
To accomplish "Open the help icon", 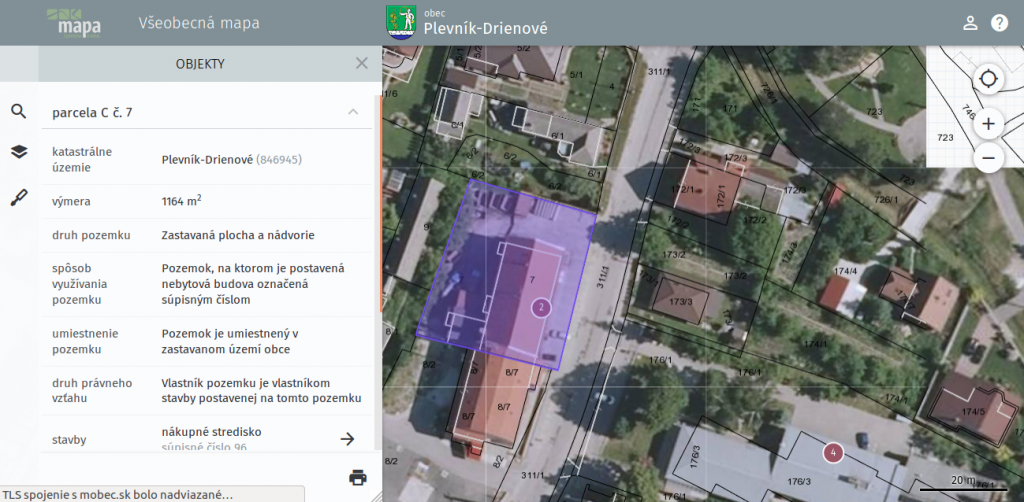I will [999, 23].
